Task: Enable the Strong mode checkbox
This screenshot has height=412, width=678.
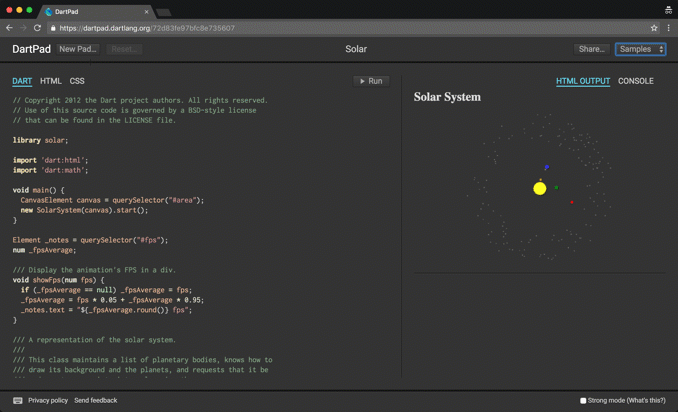Action: click(x=583, y=401)
